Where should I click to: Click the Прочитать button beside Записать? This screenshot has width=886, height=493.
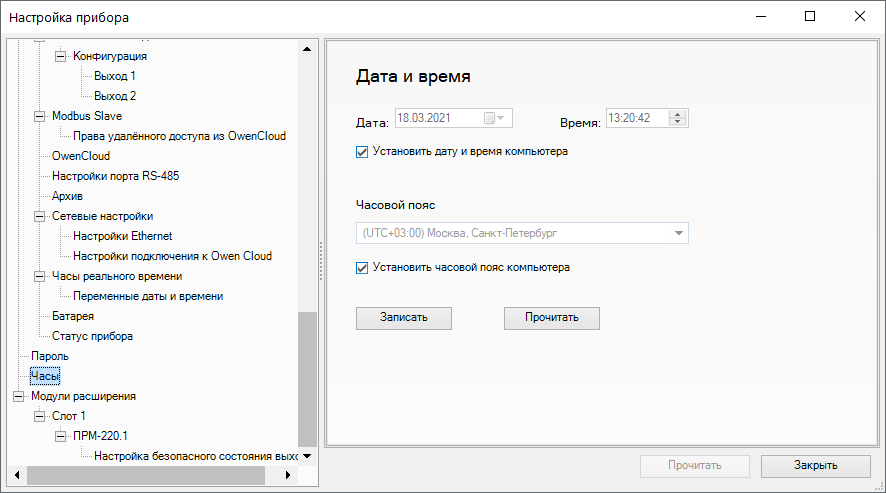551,317
